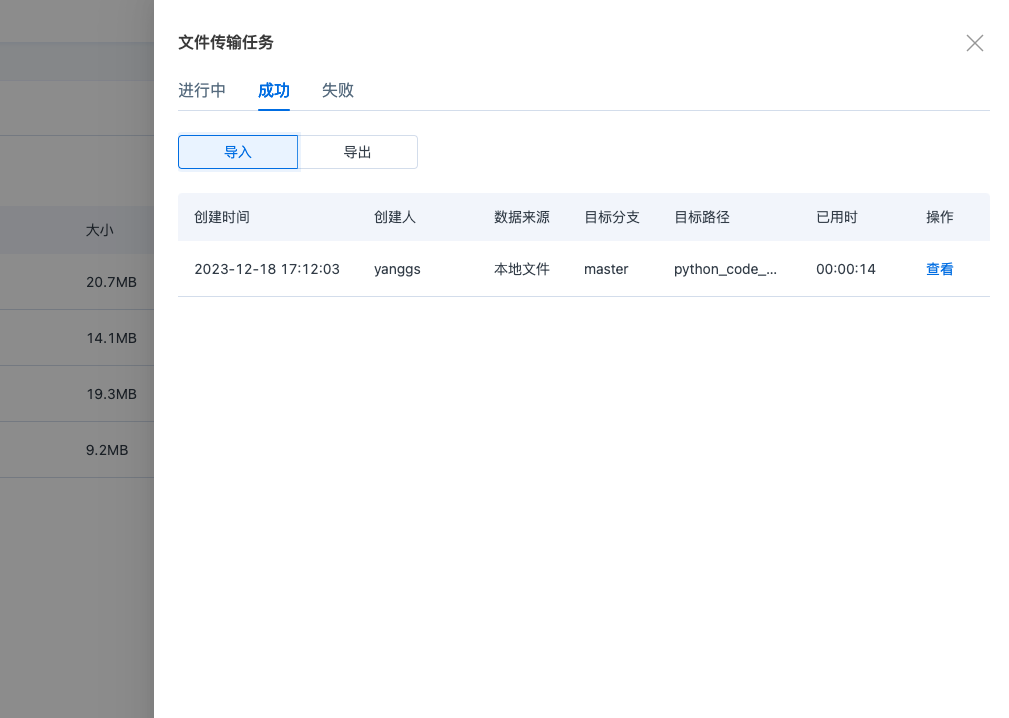Screen dimensions: 1009x718
Task: Click the 目标分支 column header
Action: 612,217
